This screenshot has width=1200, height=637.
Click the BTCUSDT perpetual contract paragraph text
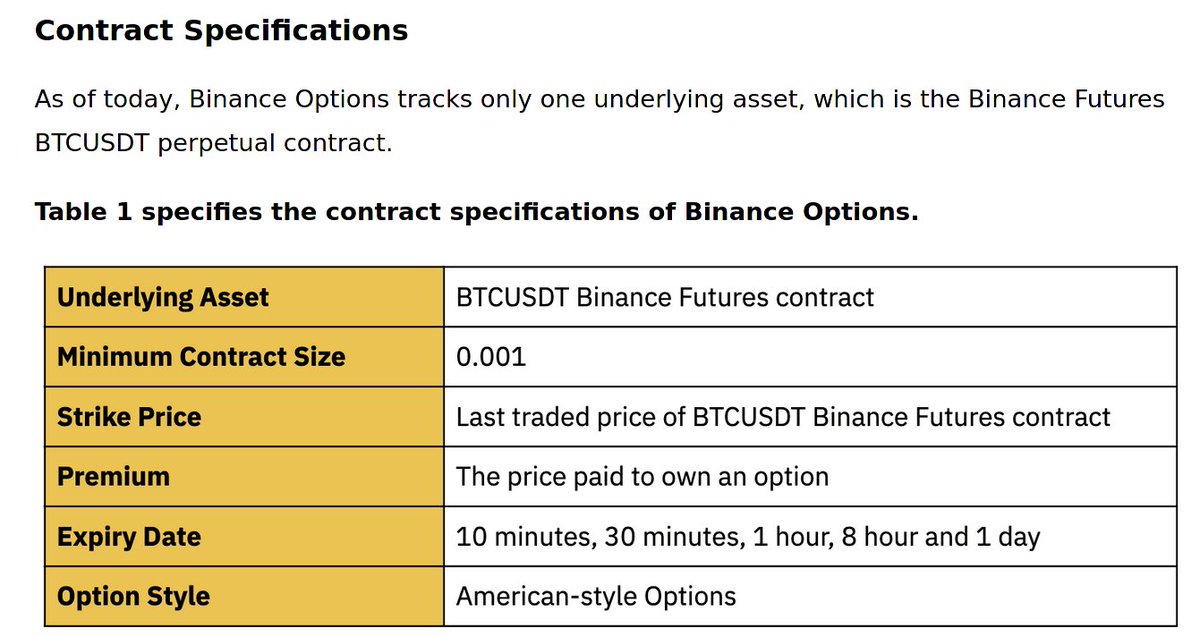tap(213, 143)
